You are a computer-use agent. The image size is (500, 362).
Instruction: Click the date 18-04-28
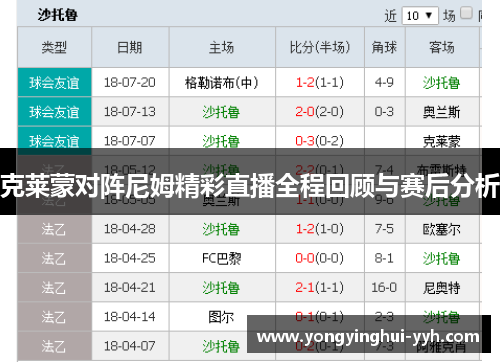[130, 229]
